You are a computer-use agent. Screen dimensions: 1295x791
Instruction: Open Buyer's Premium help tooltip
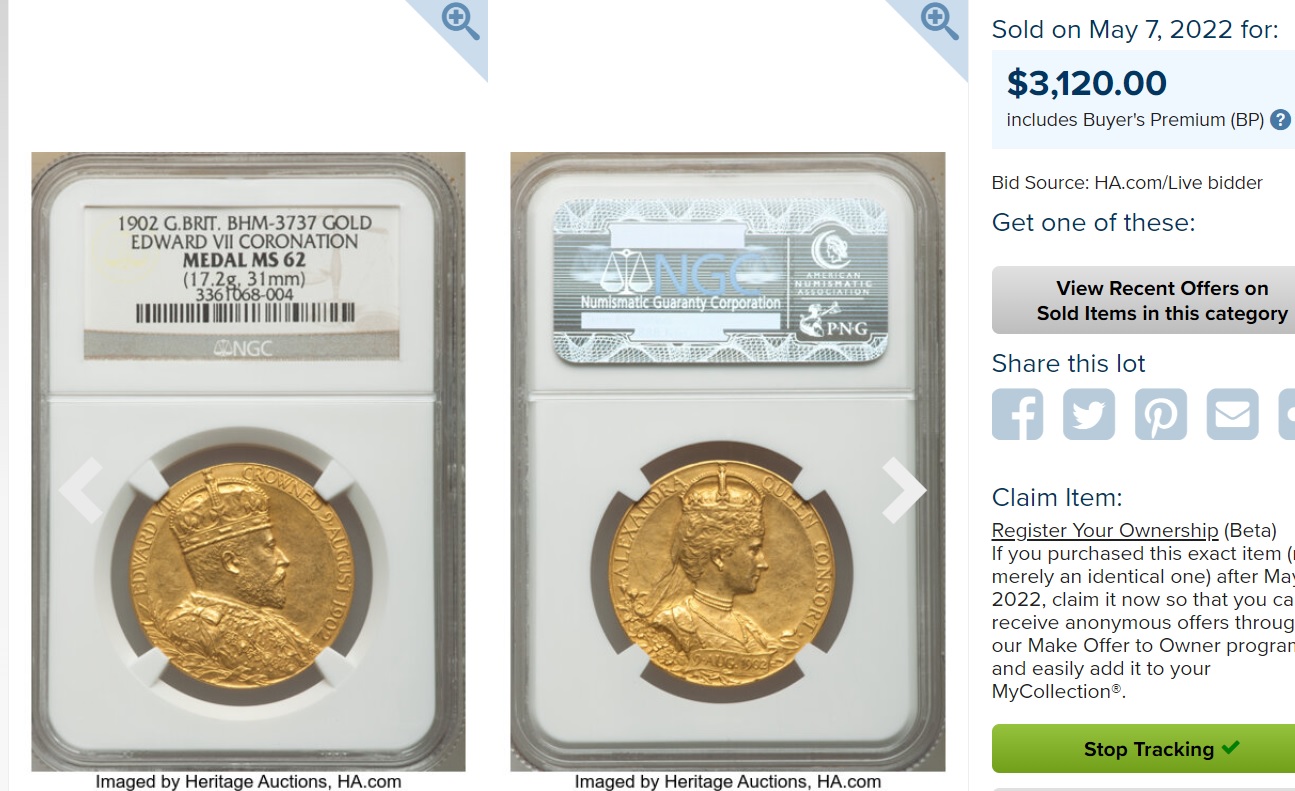click(1280, 120)
